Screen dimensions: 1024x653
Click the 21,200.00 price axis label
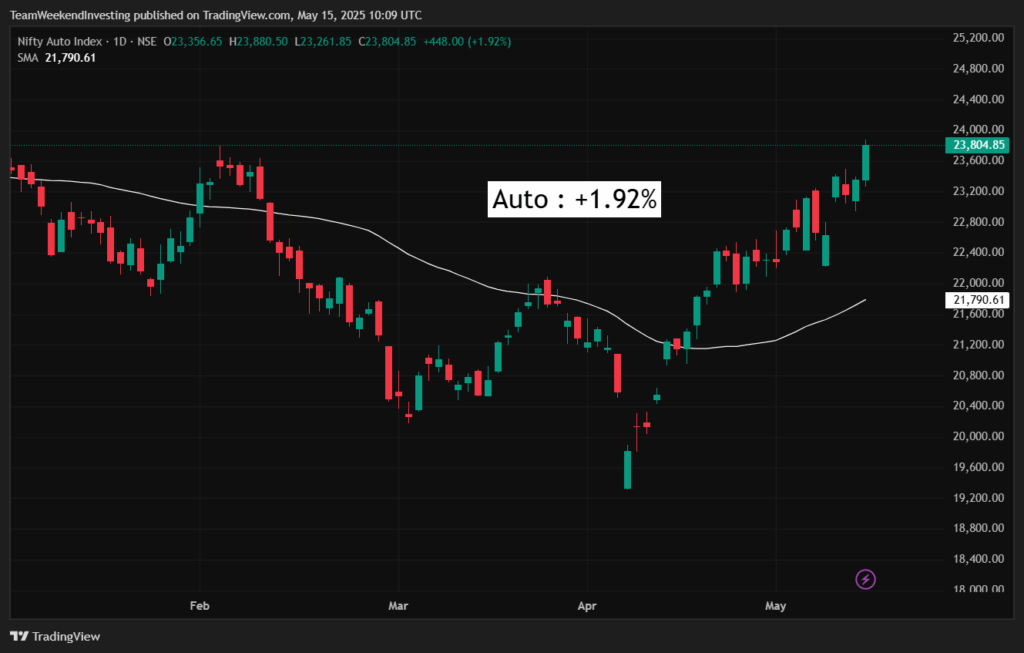tap(978, 344)
